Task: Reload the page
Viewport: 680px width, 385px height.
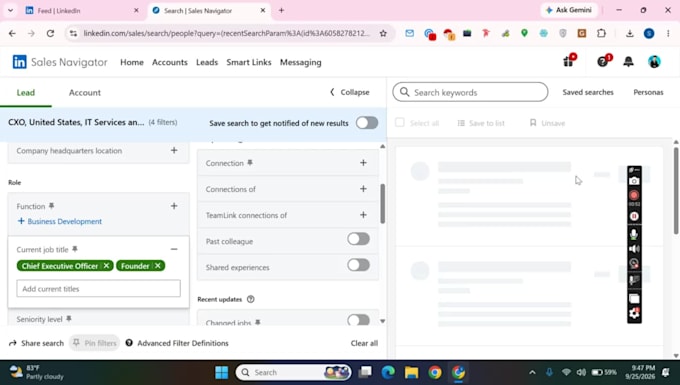Action: click(x=50, y=33)
